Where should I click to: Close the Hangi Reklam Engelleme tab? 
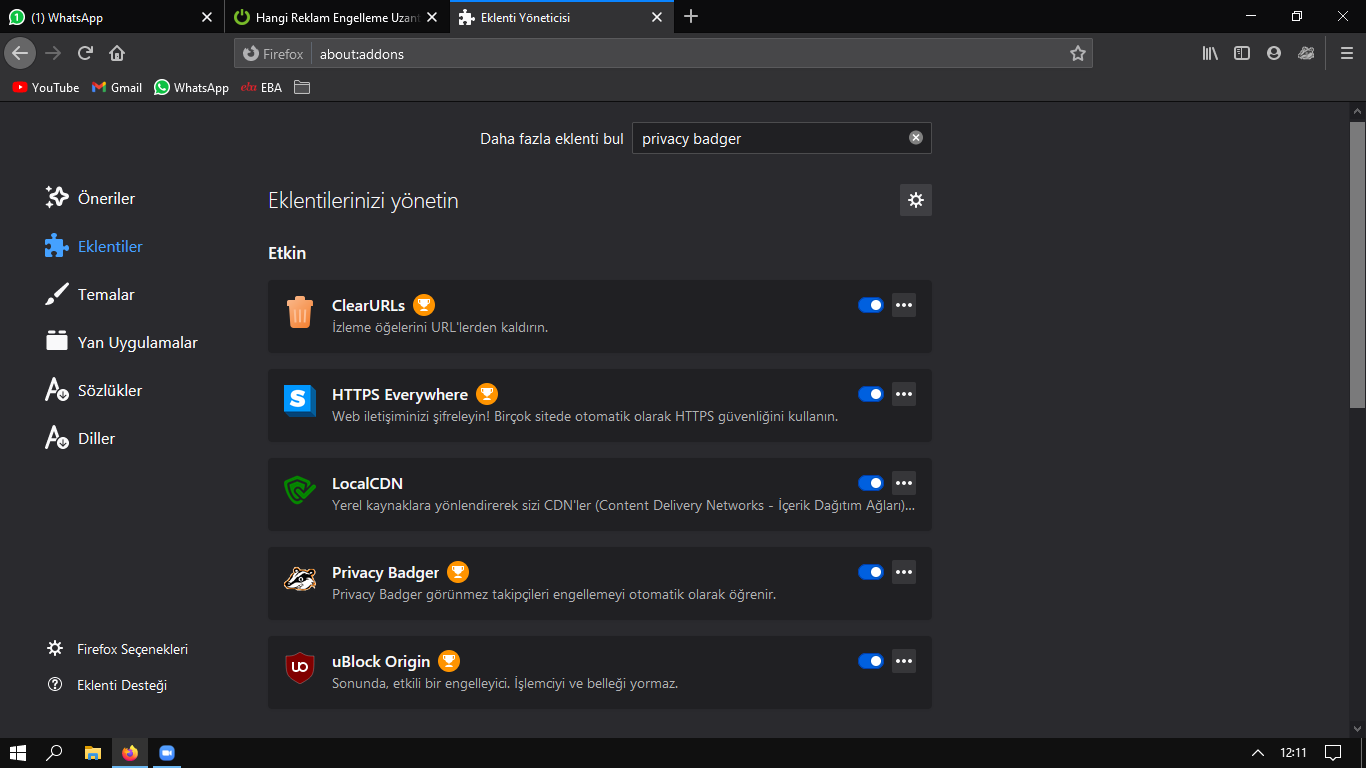[432, 17]
